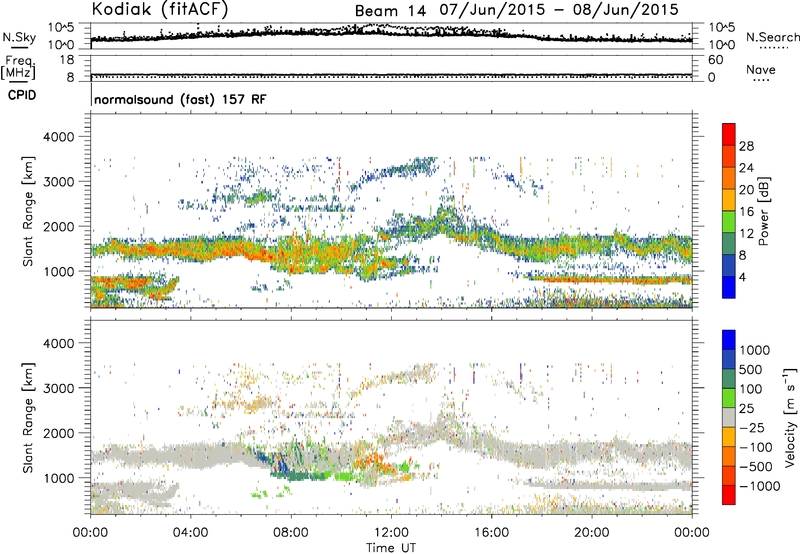Click the 'Kodiak (fitACF)' plot title
This screenshot has height=554, width=800.
pos(160,9)
